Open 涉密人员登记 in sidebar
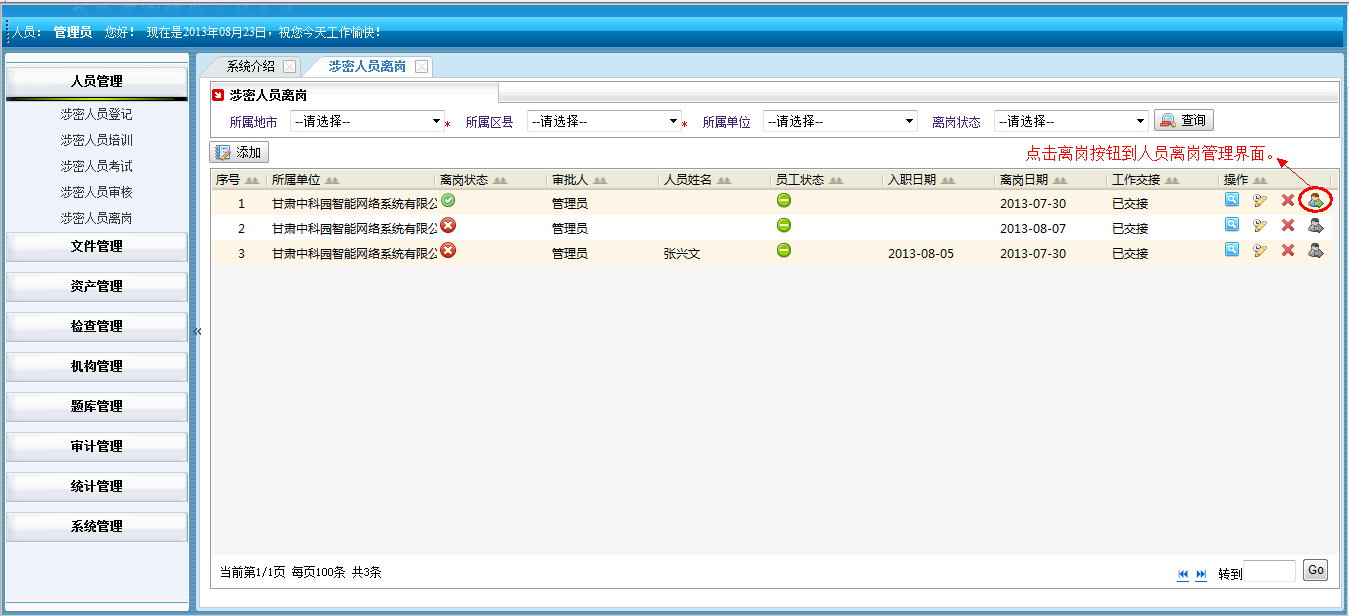The width and height of the screenshot is (1349, 616). click(x=96, y=115)
